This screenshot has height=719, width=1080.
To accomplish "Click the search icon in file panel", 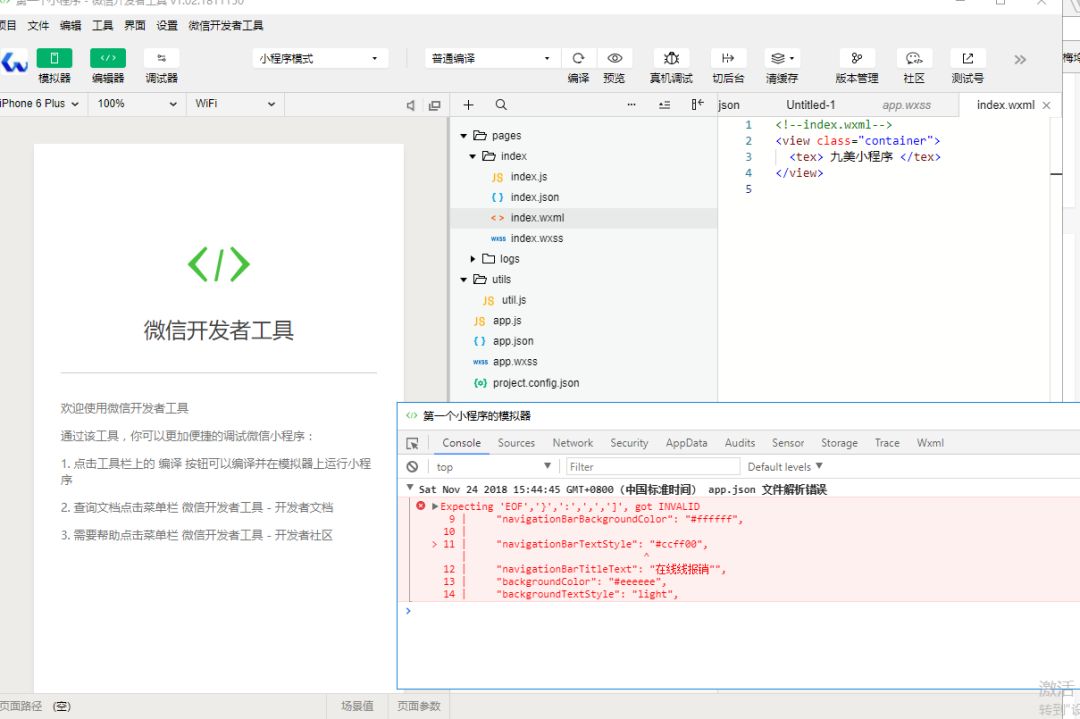I will pos(501,105).
